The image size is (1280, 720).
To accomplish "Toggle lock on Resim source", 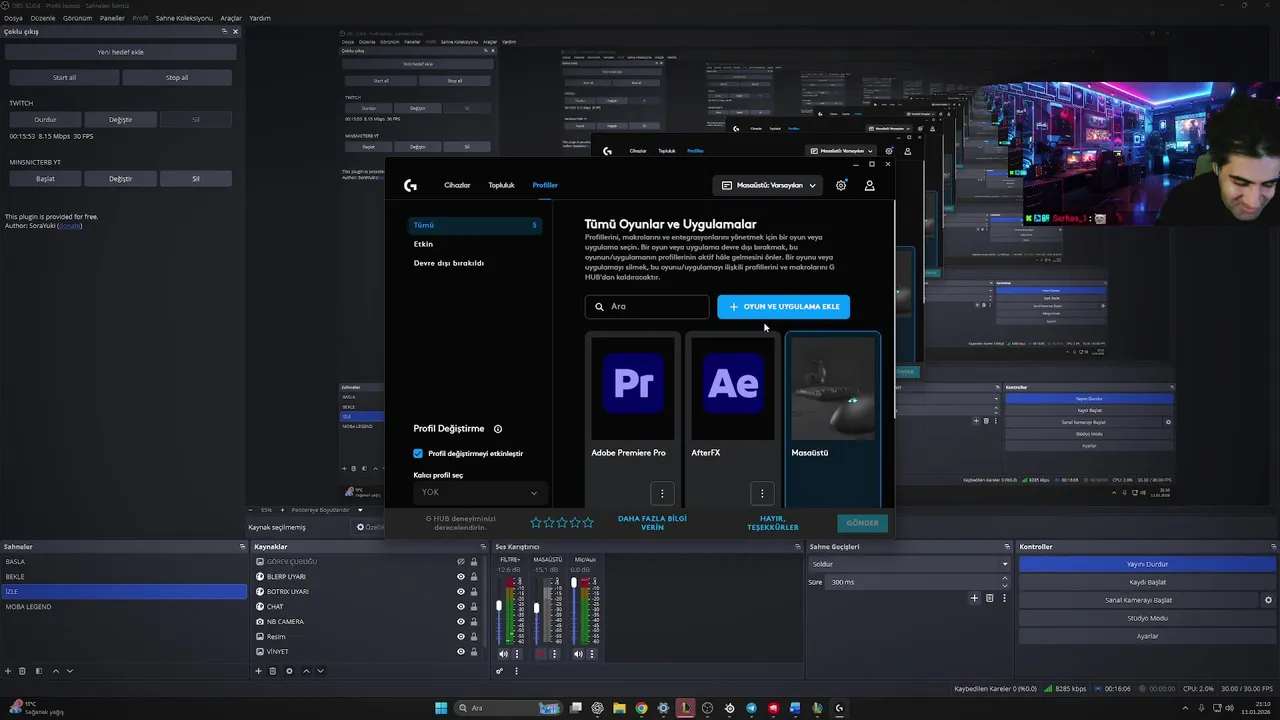I will coord(474,637).
